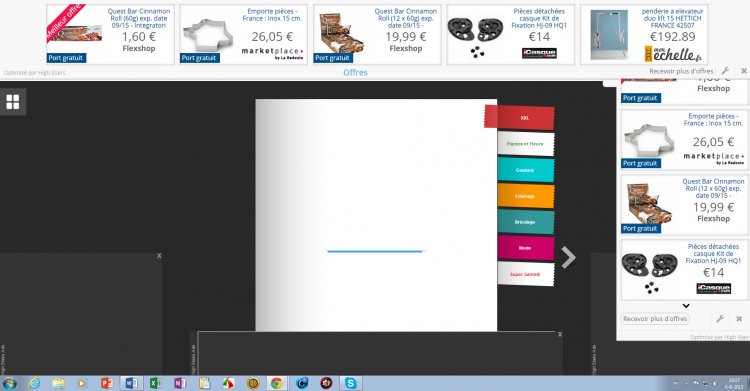
Task: Click the Google Chrome taskbar icon
Action: pos(276,383)
